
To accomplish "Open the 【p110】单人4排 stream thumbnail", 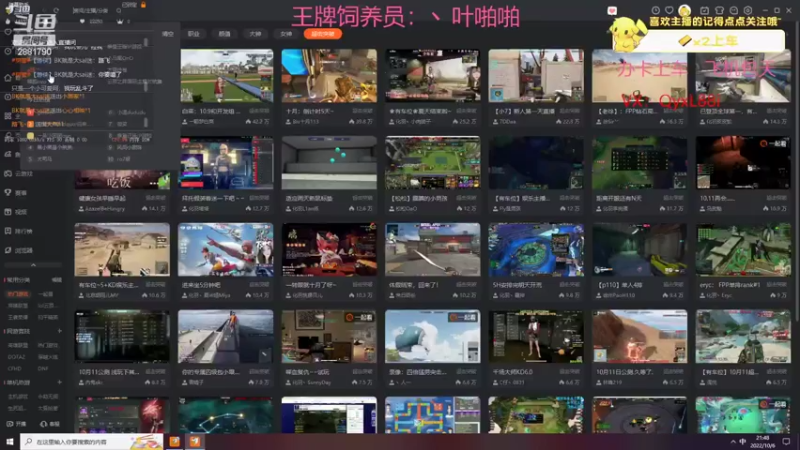I will click(x=639, y=249).
